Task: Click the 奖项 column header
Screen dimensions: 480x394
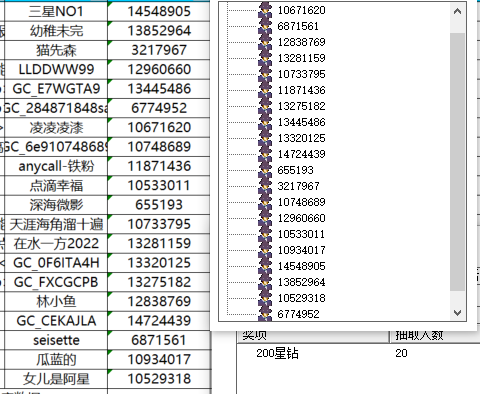Action: coord(313,336)
